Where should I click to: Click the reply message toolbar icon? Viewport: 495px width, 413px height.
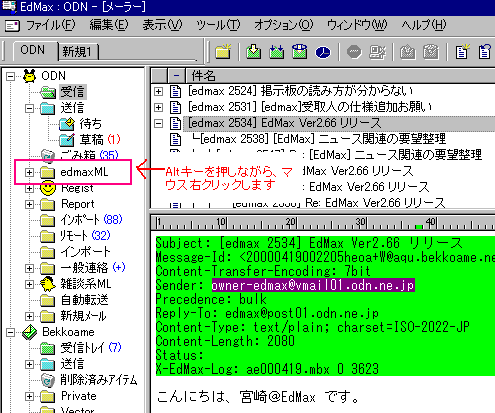point(485,52)
